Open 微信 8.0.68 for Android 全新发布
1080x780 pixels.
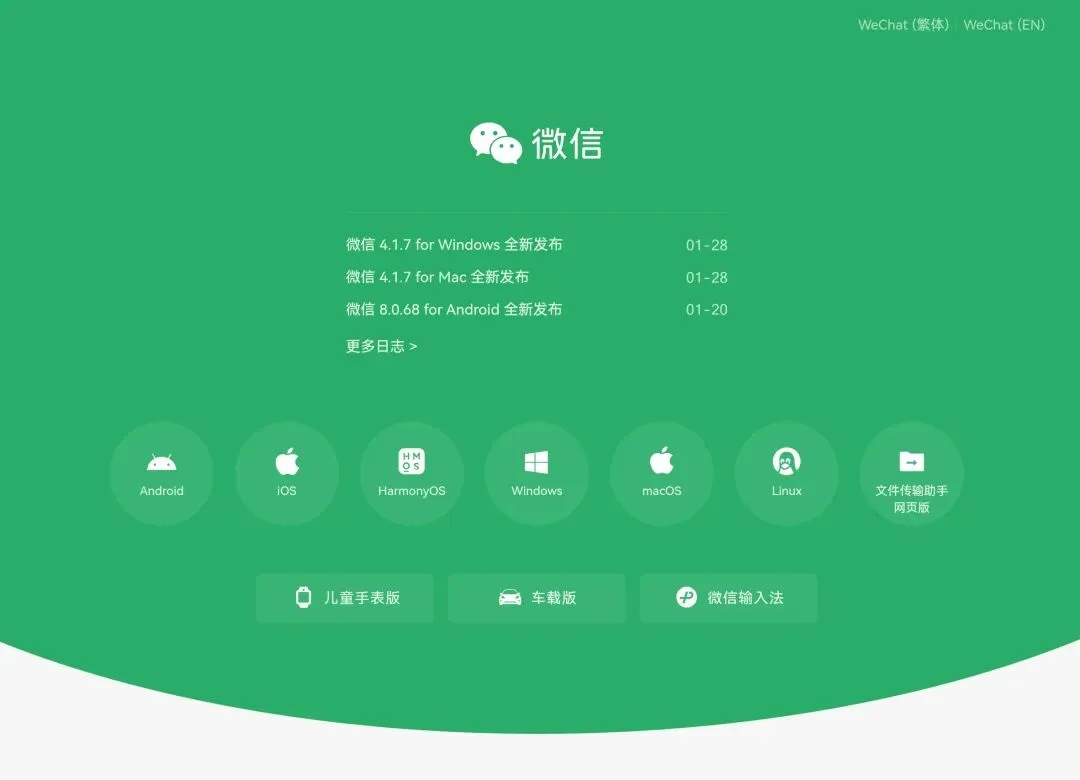point(454,309)
